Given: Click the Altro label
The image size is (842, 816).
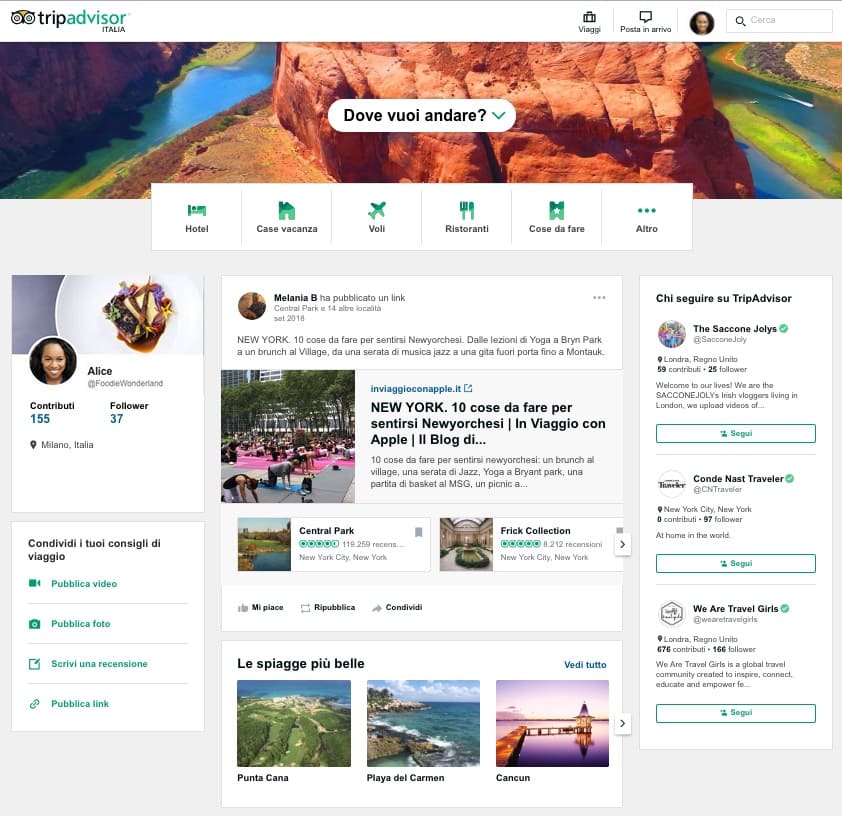Looking at the screenshot, I should (x=647, y=229).
